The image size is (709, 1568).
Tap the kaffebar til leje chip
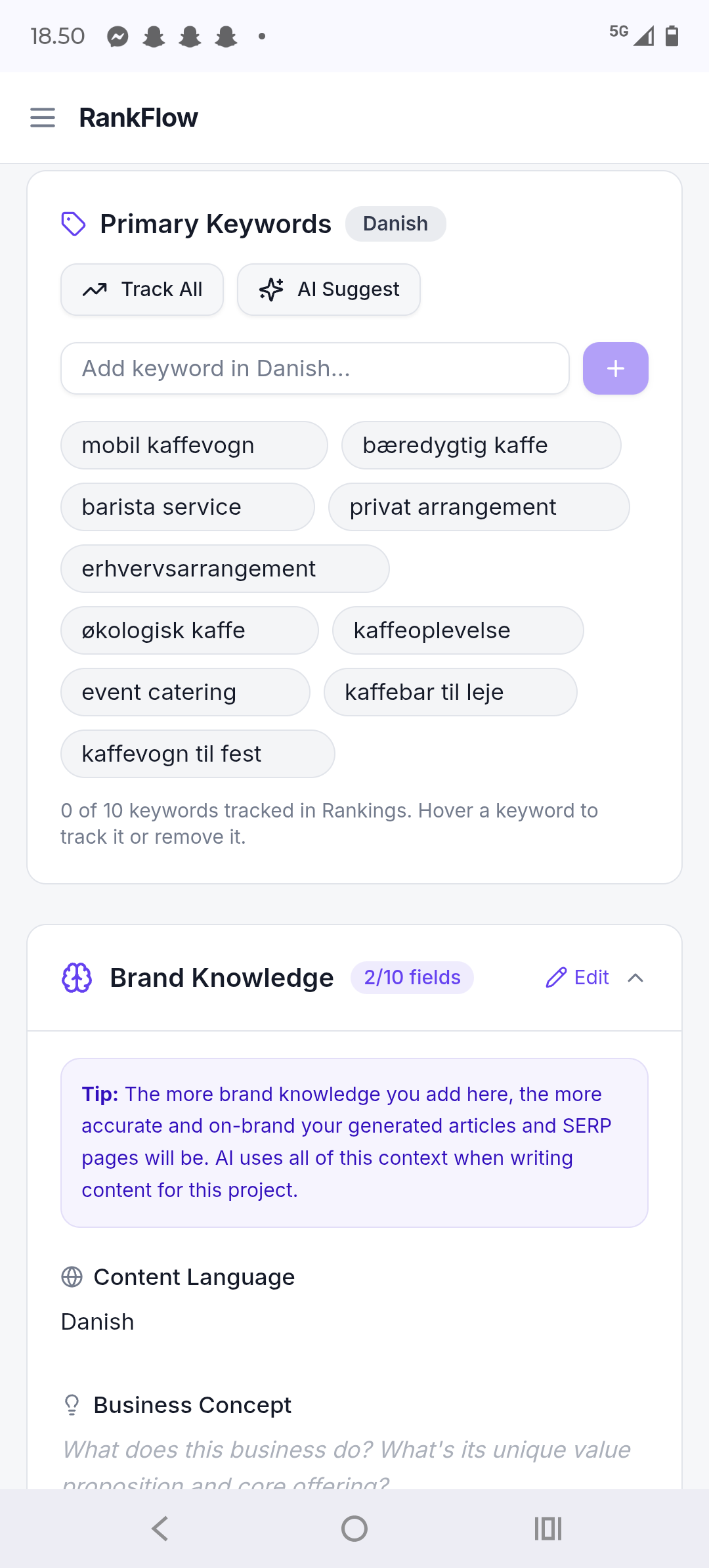pyautogui.click(x=450, y=692)
